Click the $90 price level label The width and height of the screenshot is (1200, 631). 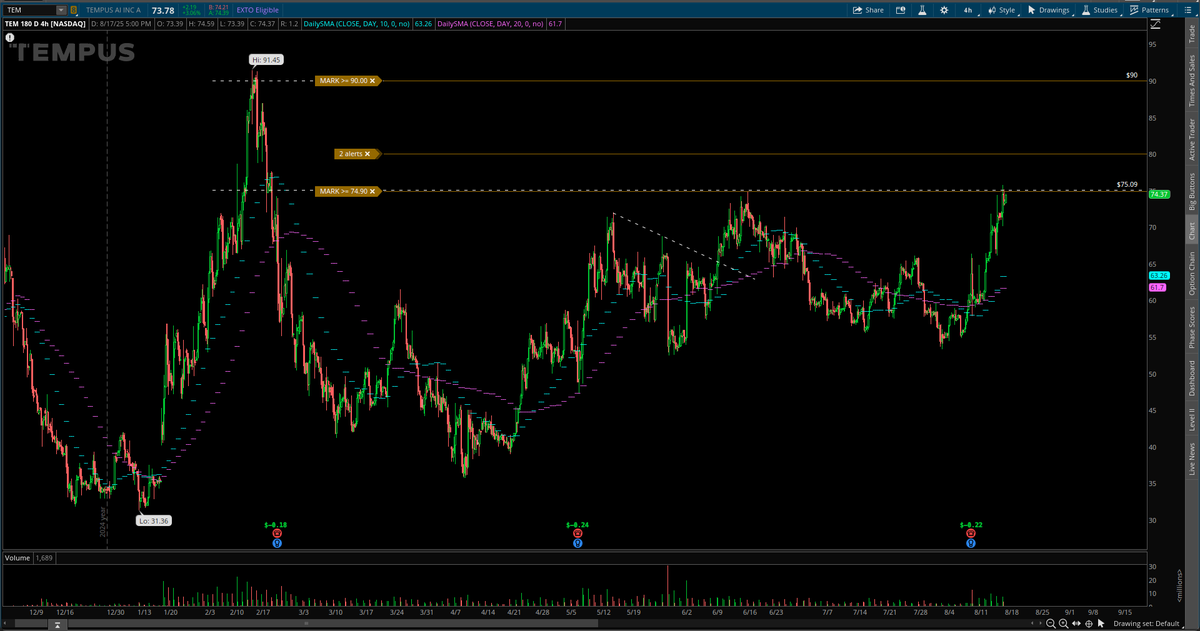1131,75
